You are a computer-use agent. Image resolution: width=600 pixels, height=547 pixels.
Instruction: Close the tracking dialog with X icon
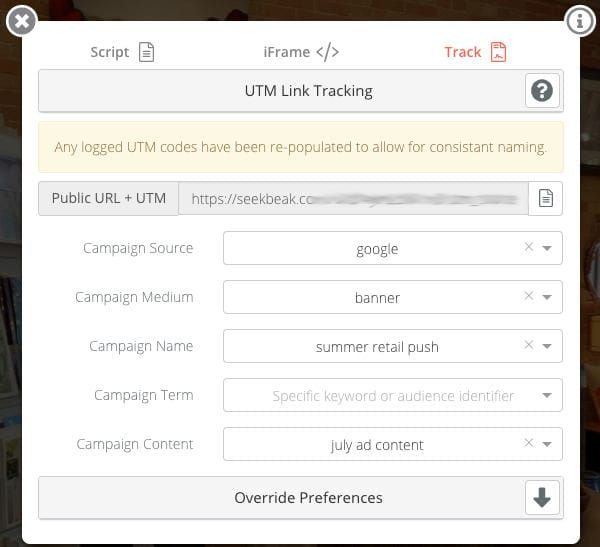pos(22,21)
